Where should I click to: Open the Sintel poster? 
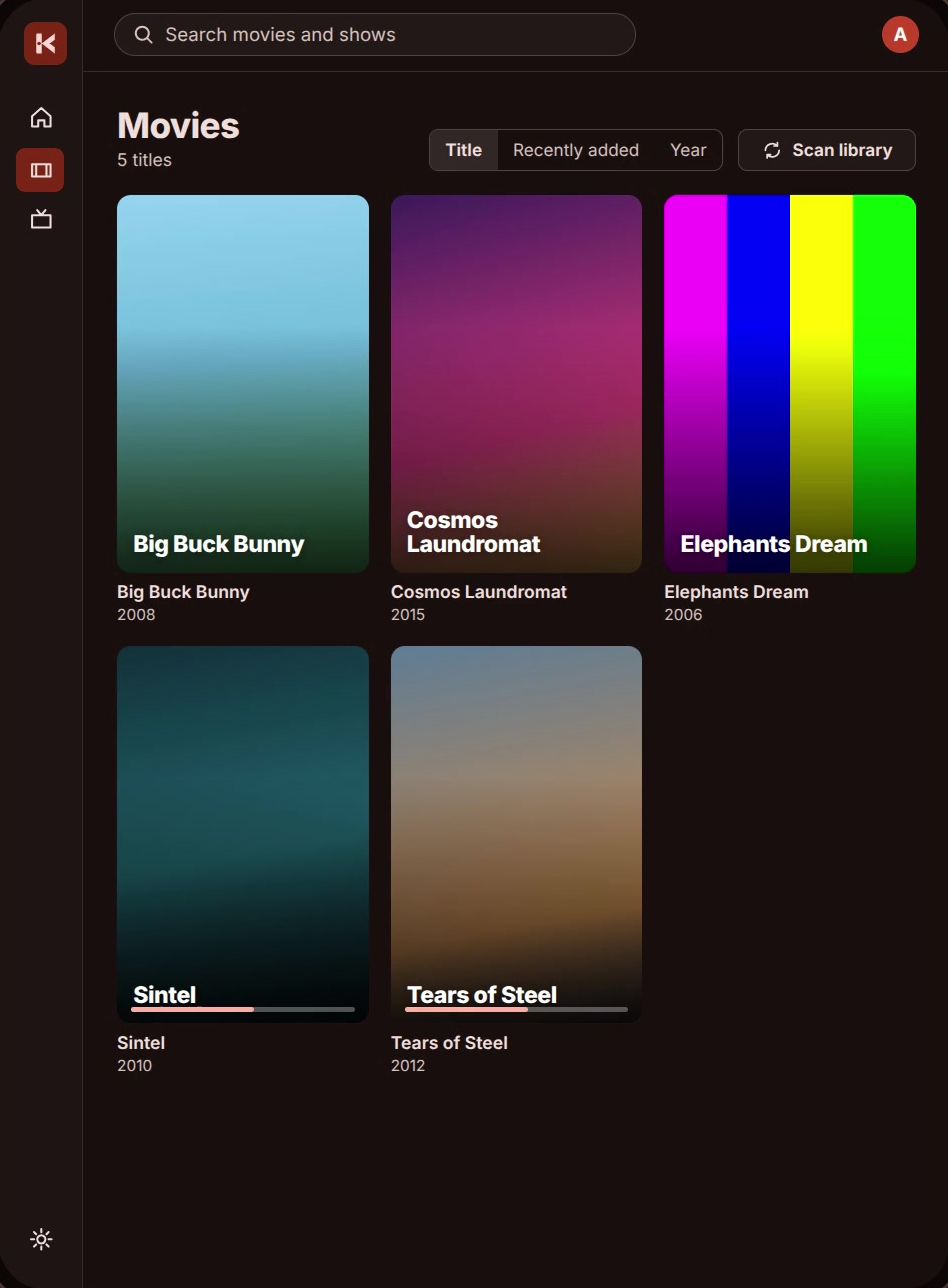pyautogui.click(x=243, y=834)
